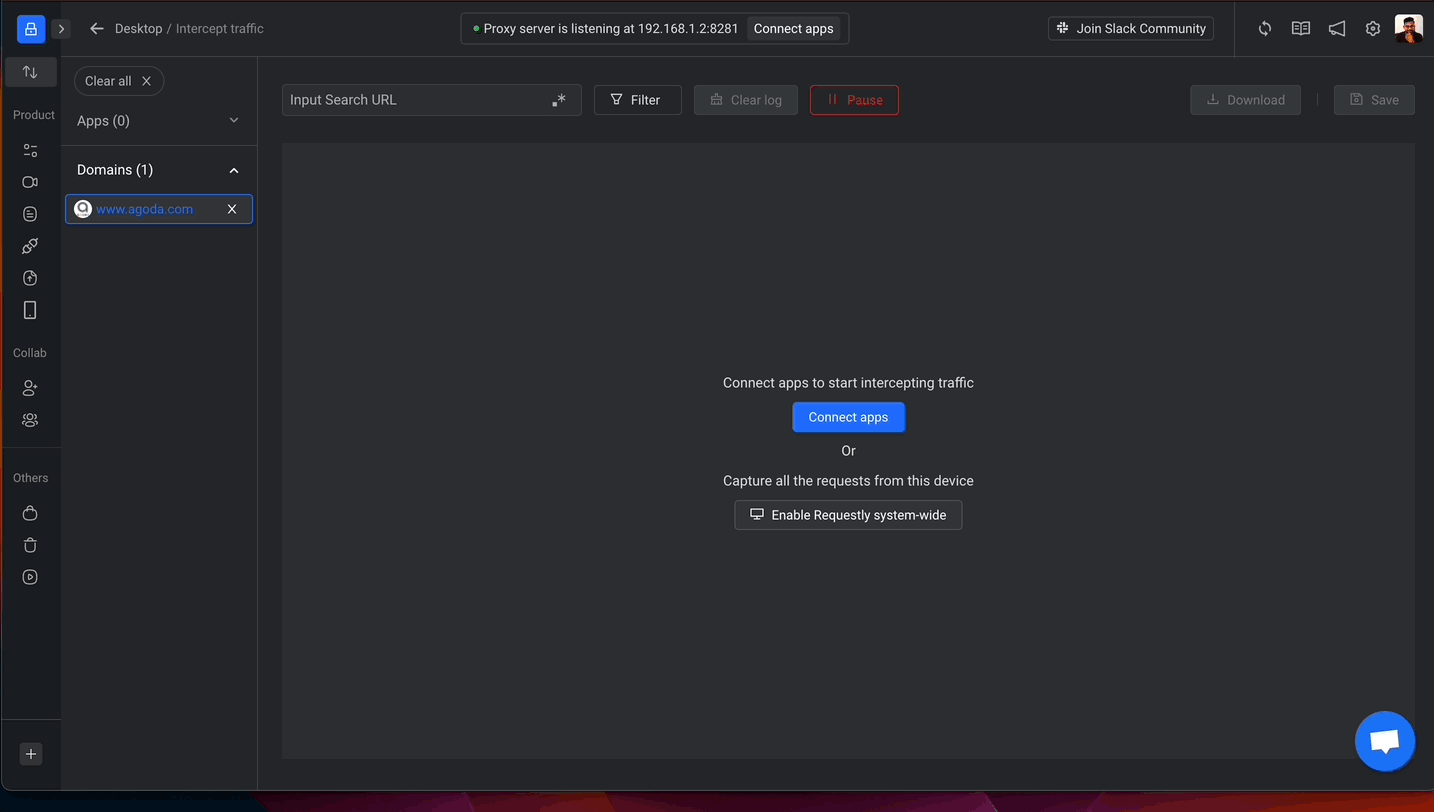Click the Intercept traffic breadcrumb text
This screenshot has height=812, width=1434.
tap(220, 29)
